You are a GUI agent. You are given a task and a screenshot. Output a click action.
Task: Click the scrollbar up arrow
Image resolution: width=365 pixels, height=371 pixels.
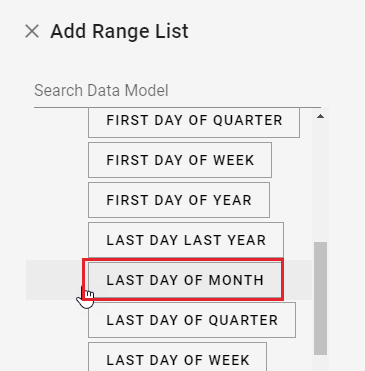pos(320,116)
